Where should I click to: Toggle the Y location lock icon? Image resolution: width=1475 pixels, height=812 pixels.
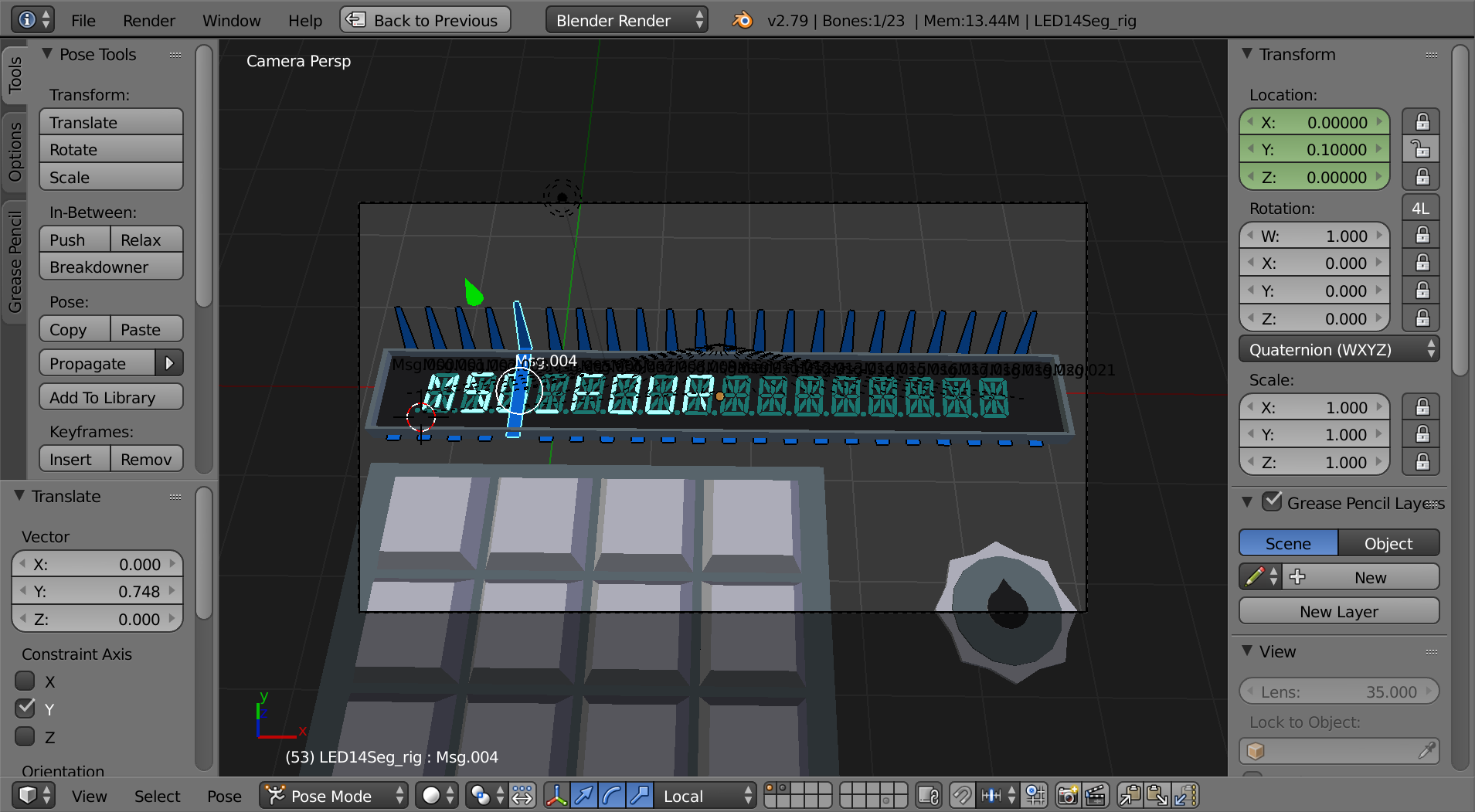coord(1421,149)
